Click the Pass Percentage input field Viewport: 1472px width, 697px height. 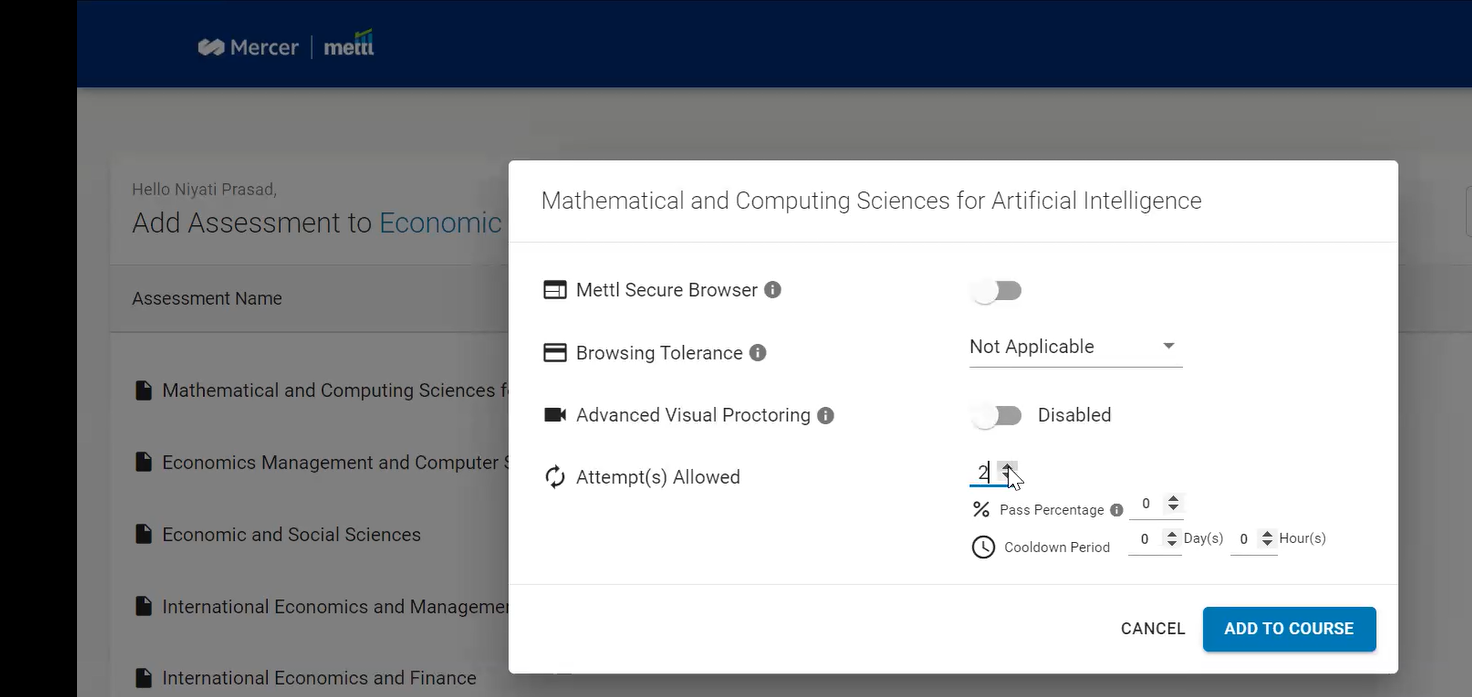tap(1146, 504)
